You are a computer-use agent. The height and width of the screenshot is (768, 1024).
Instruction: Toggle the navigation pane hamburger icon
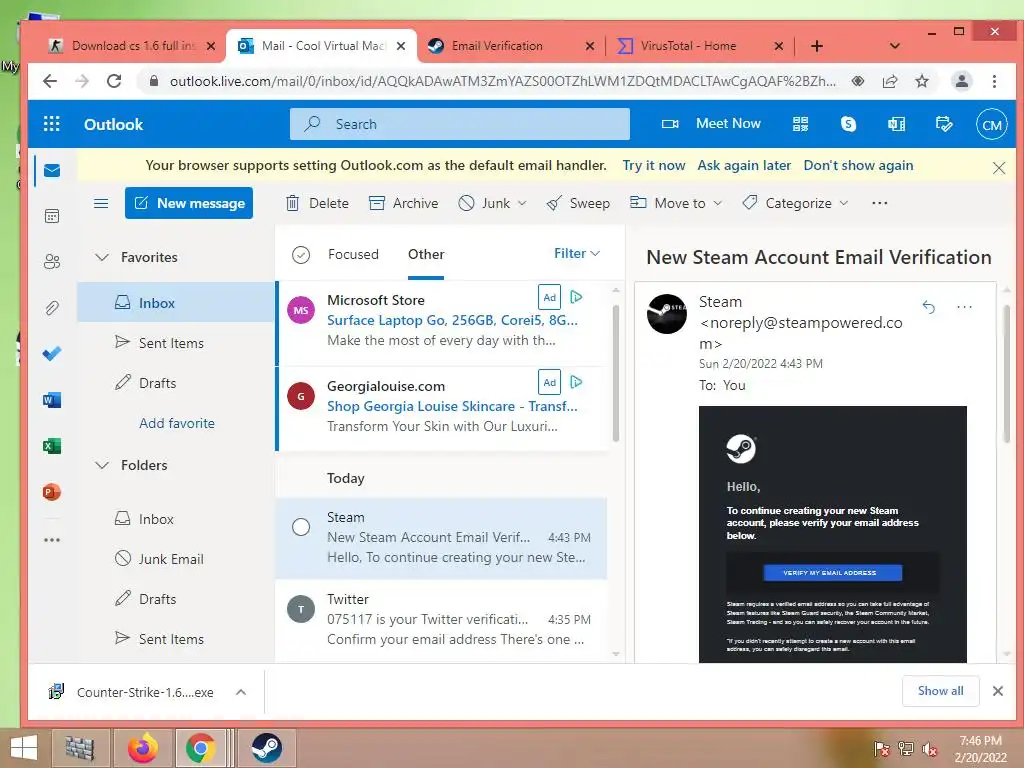tap(101, 203)
